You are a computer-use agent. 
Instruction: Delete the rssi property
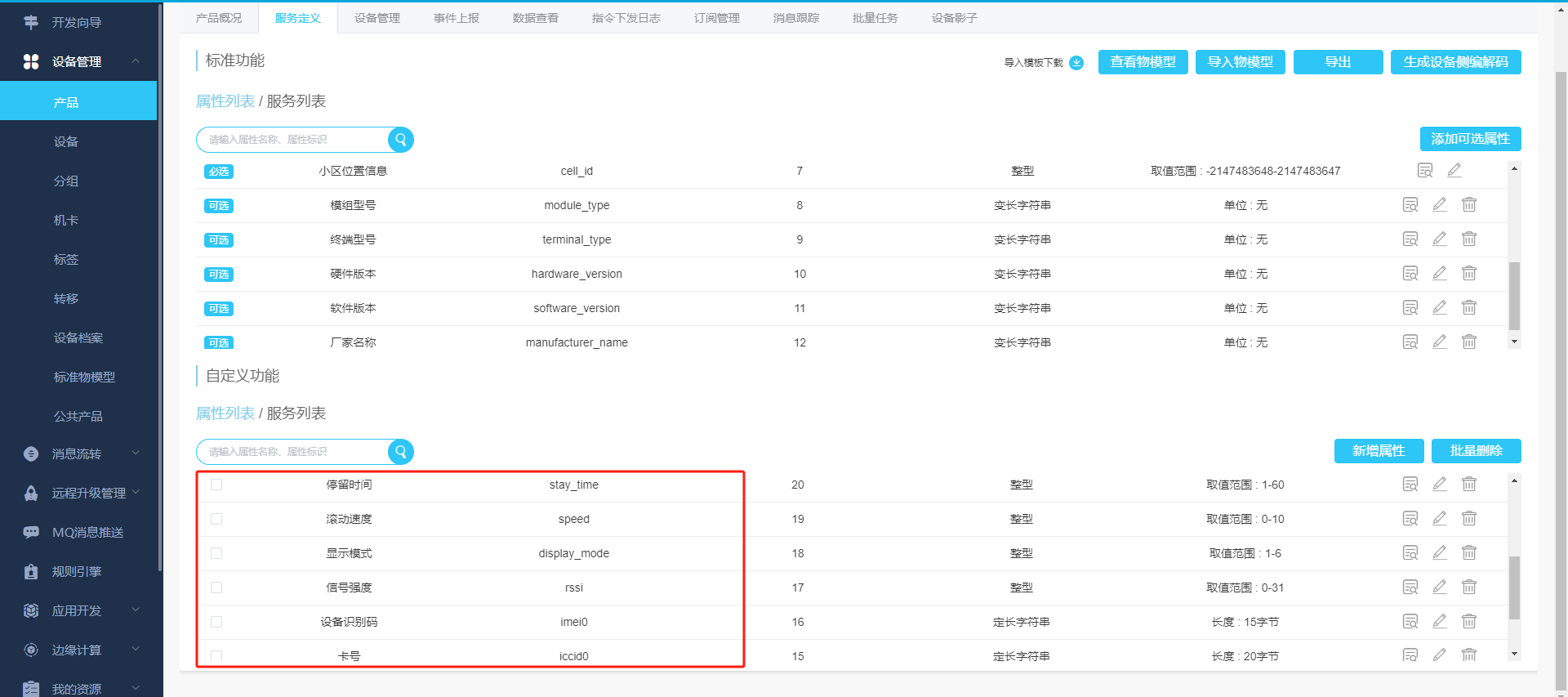1469,587
